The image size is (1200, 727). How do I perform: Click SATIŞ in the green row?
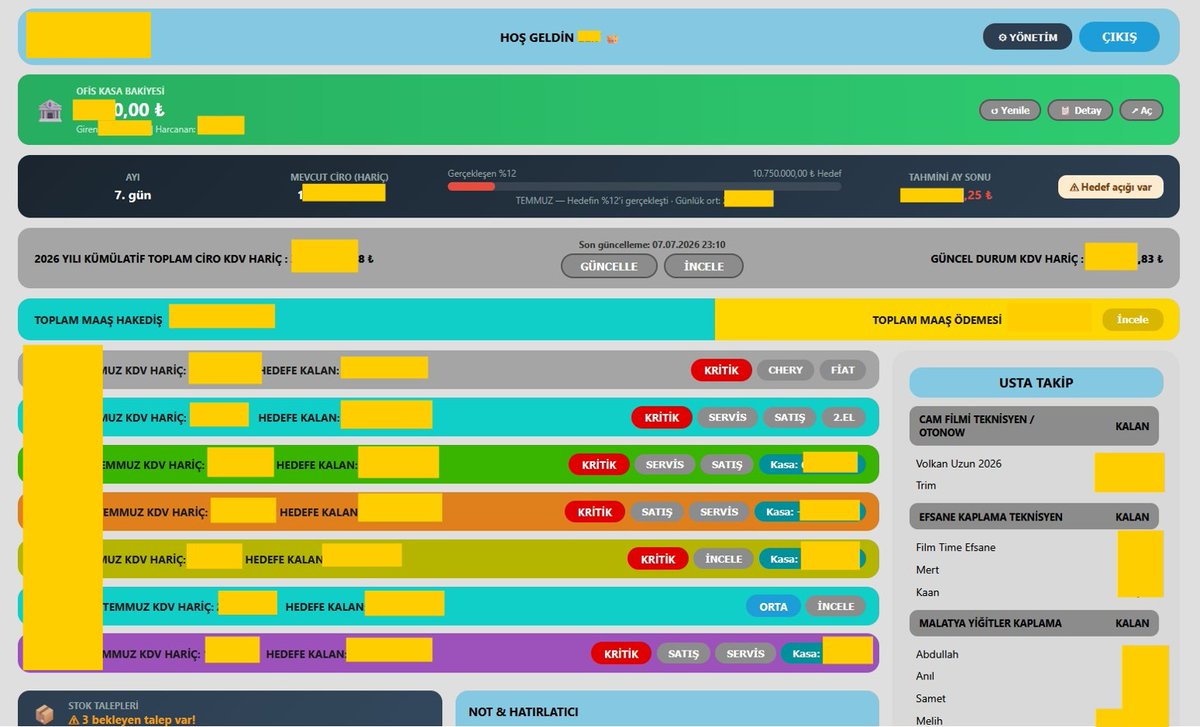click(x=727, y=464)
